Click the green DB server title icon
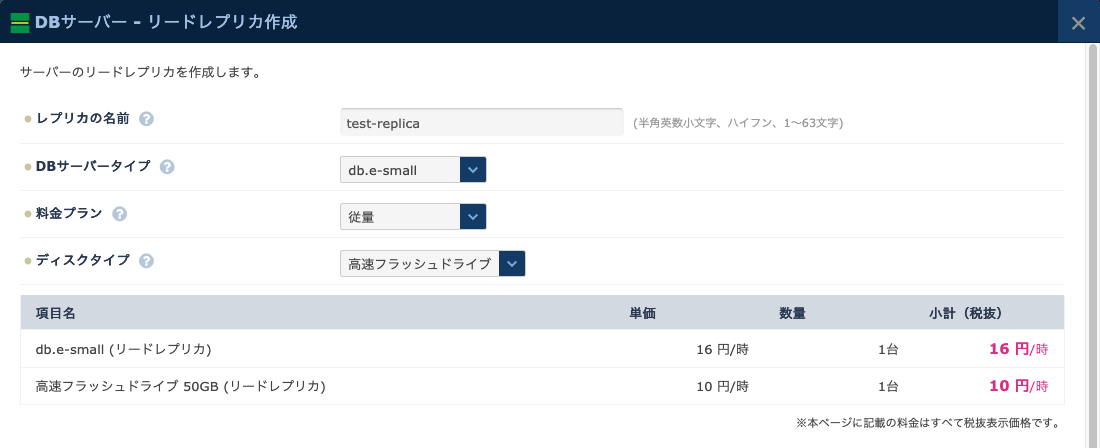The height and width of the screenshot is (448, 1100). (19, 22)
